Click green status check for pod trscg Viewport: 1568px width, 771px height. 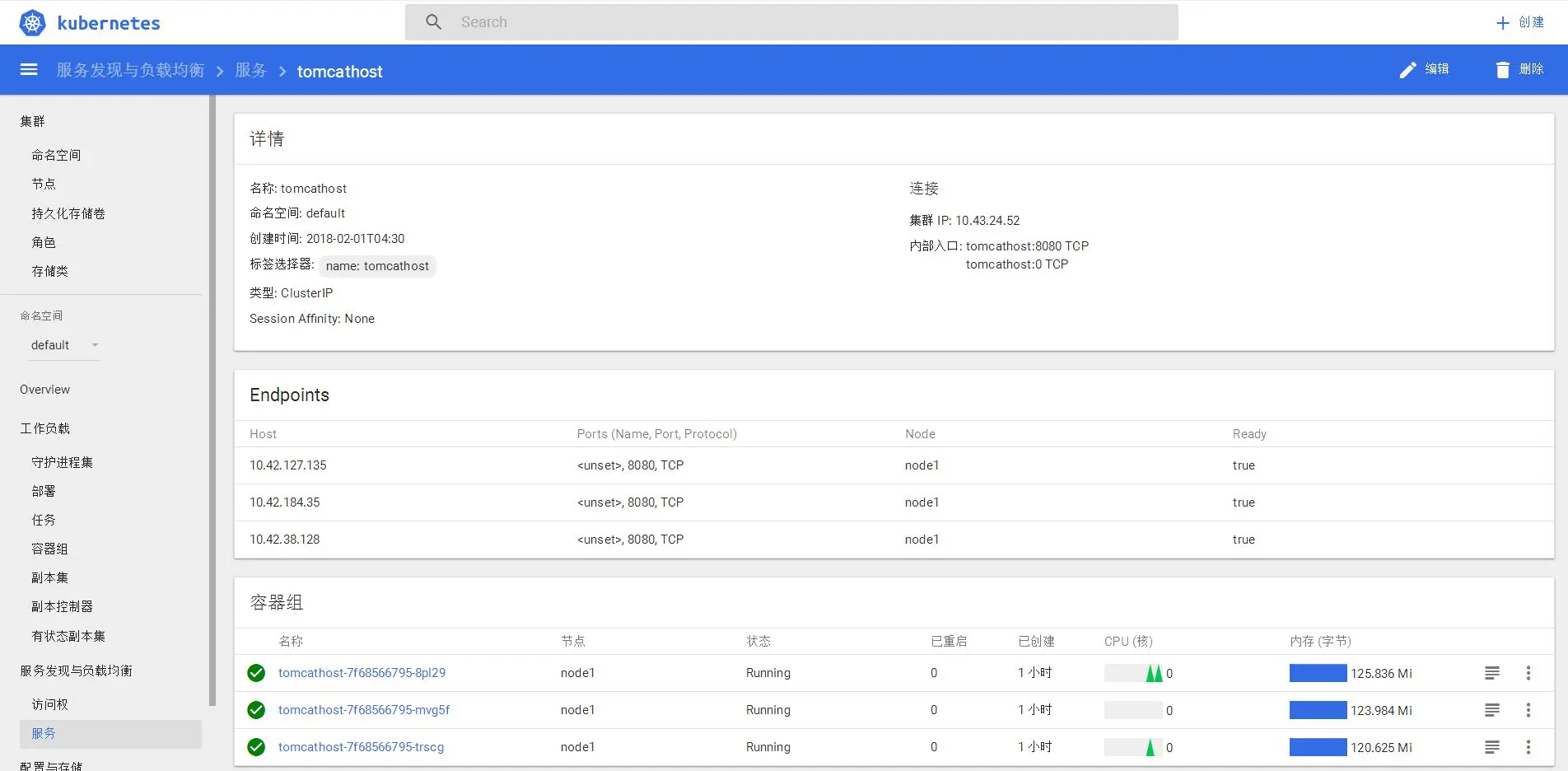point(256,747)
